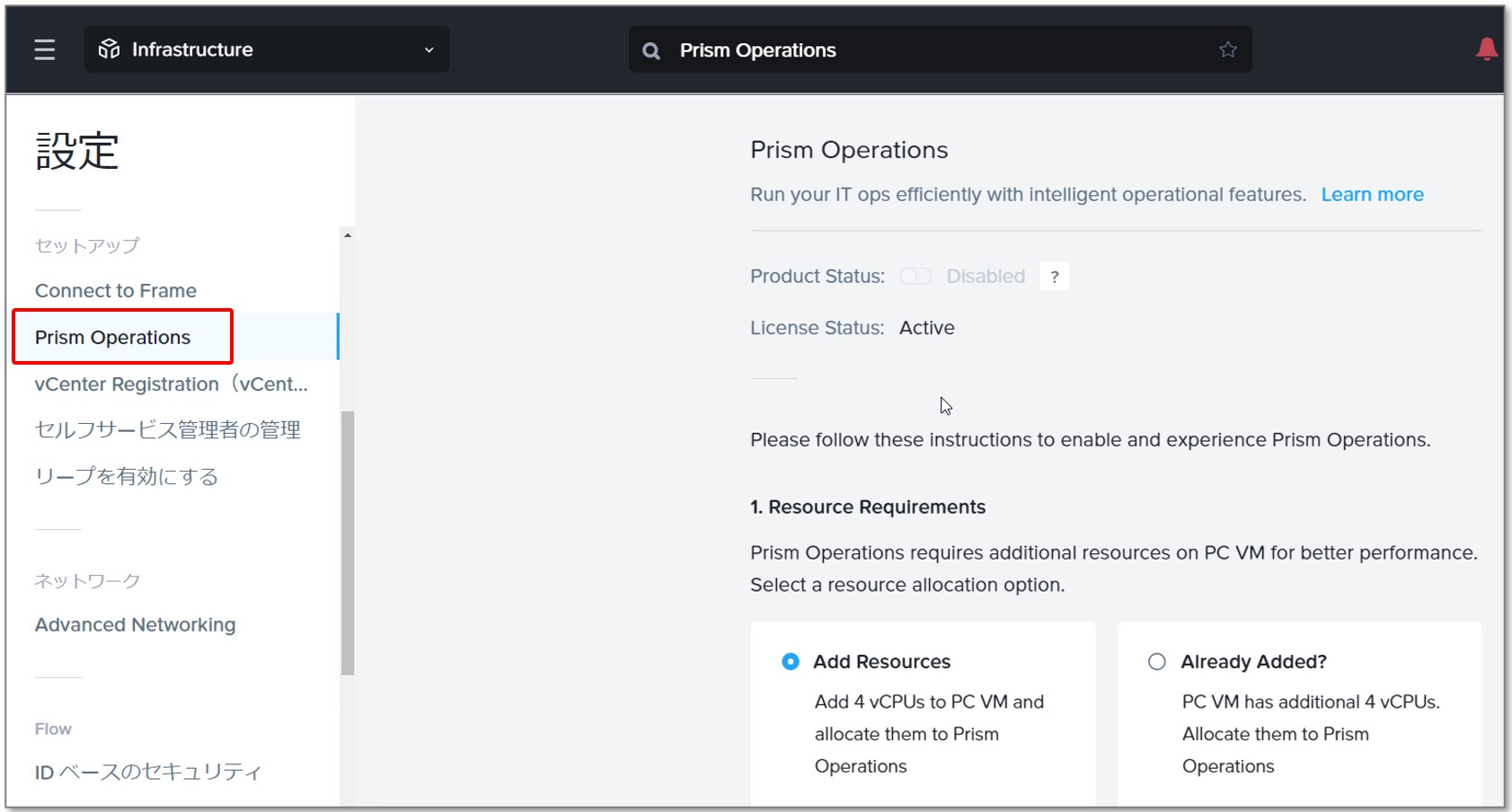
Task: Open ID ベースのセキュリティ under Flow
Action: pos(148,772)
